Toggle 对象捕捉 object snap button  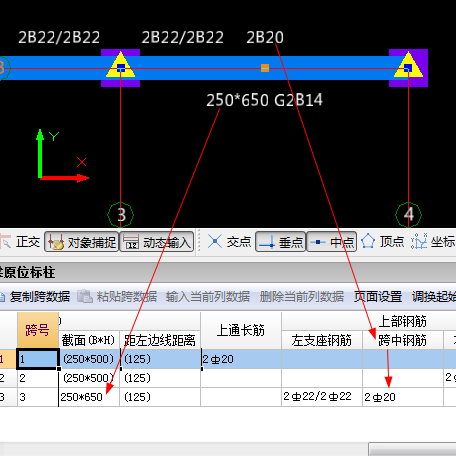(82, 242)
